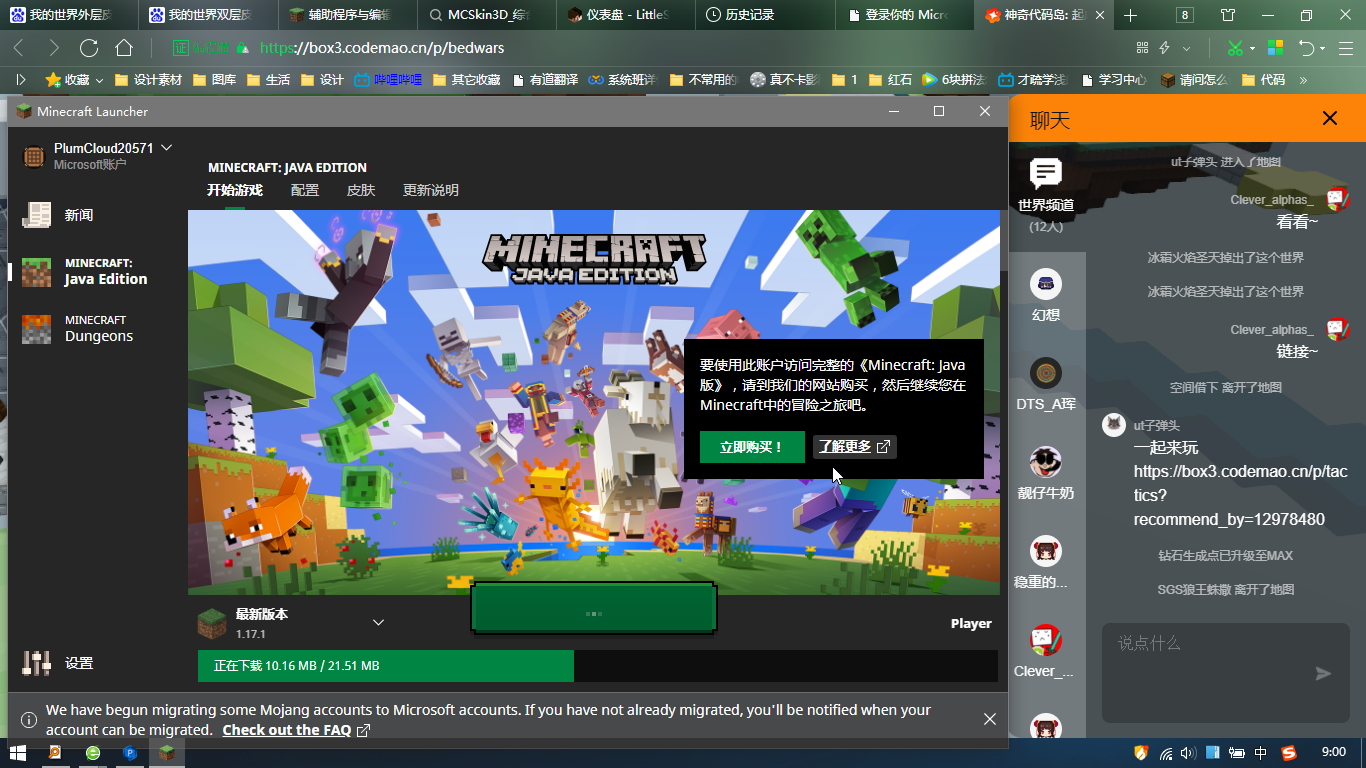Open the 学习中心 bookmark folder
Screen dimensions: 1366x768
(1114, 80)
